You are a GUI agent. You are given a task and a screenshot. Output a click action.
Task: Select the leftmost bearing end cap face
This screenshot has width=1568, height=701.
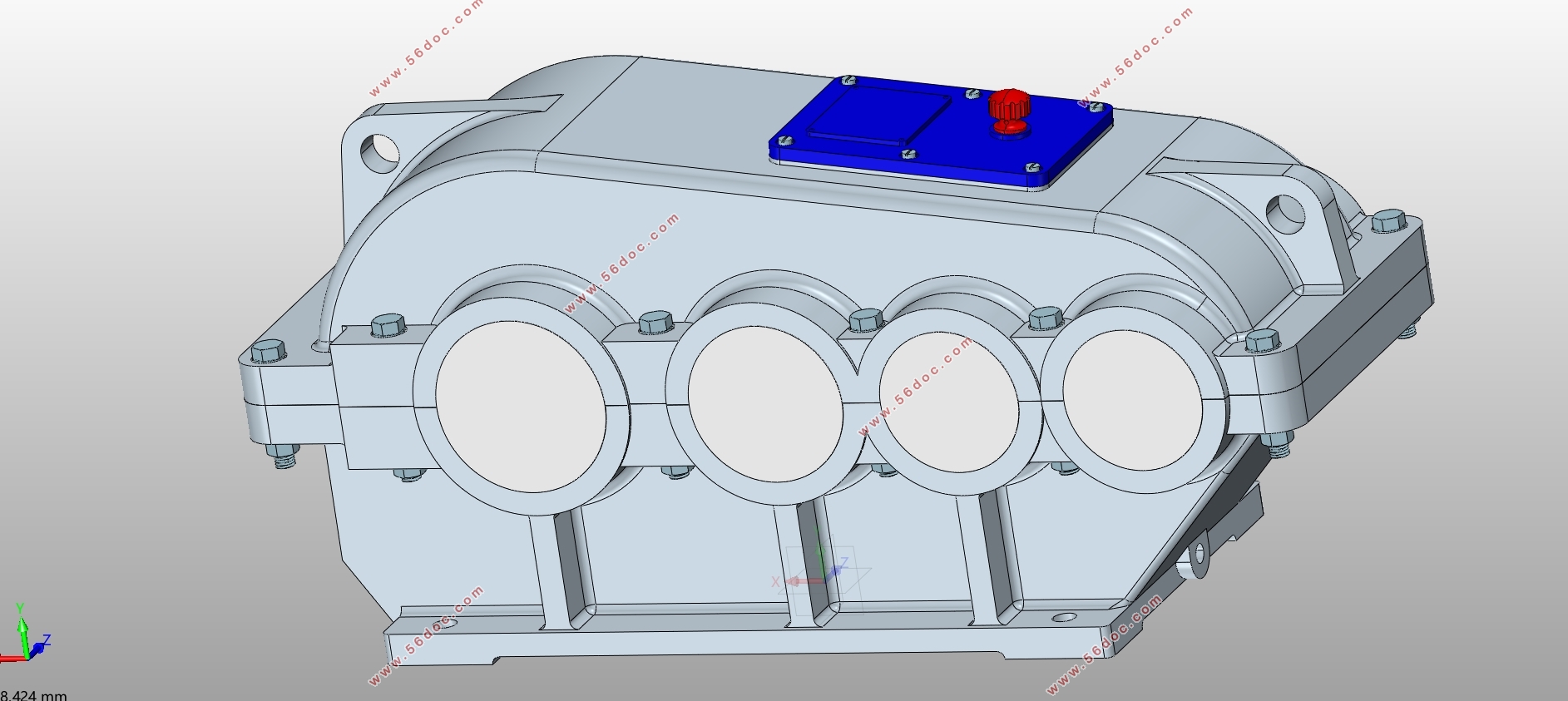[521, 406]
